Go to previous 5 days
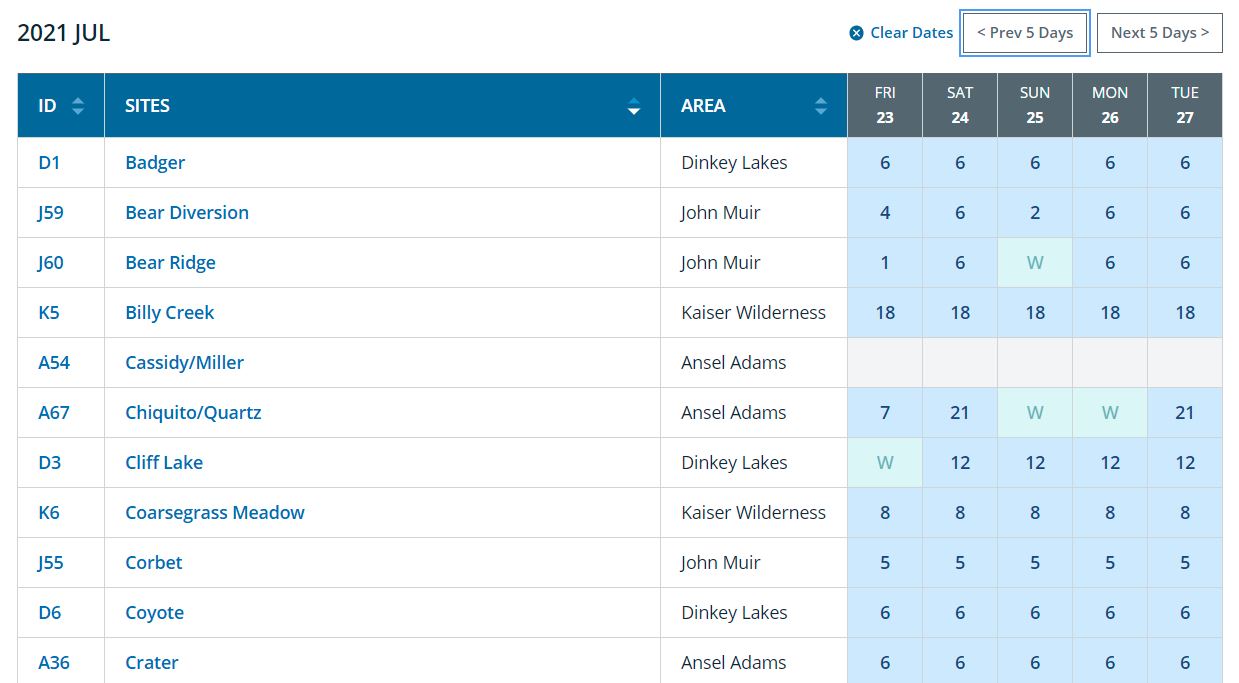Screen dimensions: 1239x683 click(1025, 33)
